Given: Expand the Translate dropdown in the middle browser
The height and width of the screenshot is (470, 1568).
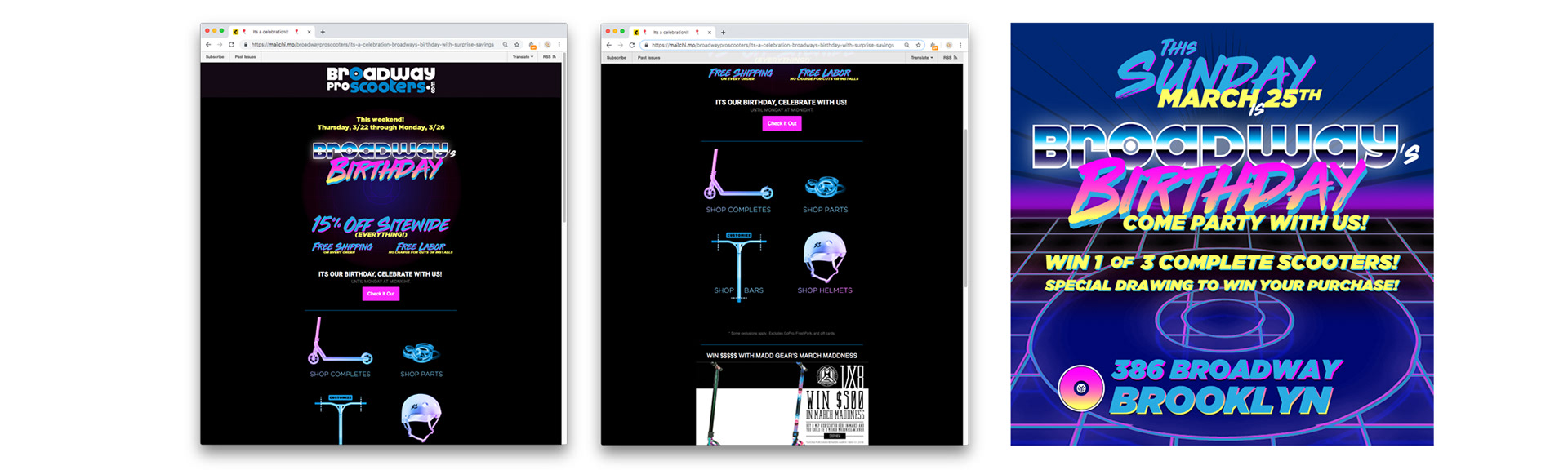Looking at the screenshot, I should [x=923, y=57].
